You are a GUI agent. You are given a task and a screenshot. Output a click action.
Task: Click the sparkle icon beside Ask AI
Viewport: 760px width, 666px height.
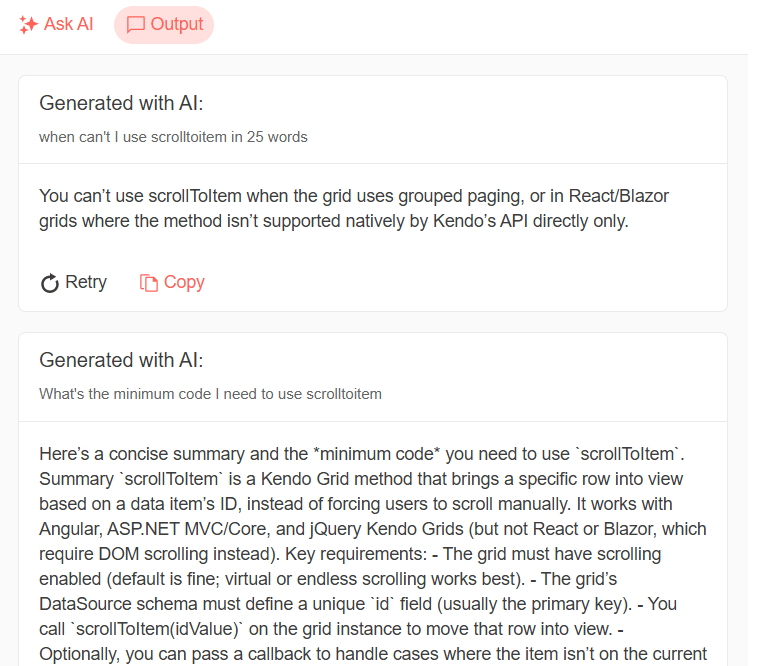pos(28,25)
